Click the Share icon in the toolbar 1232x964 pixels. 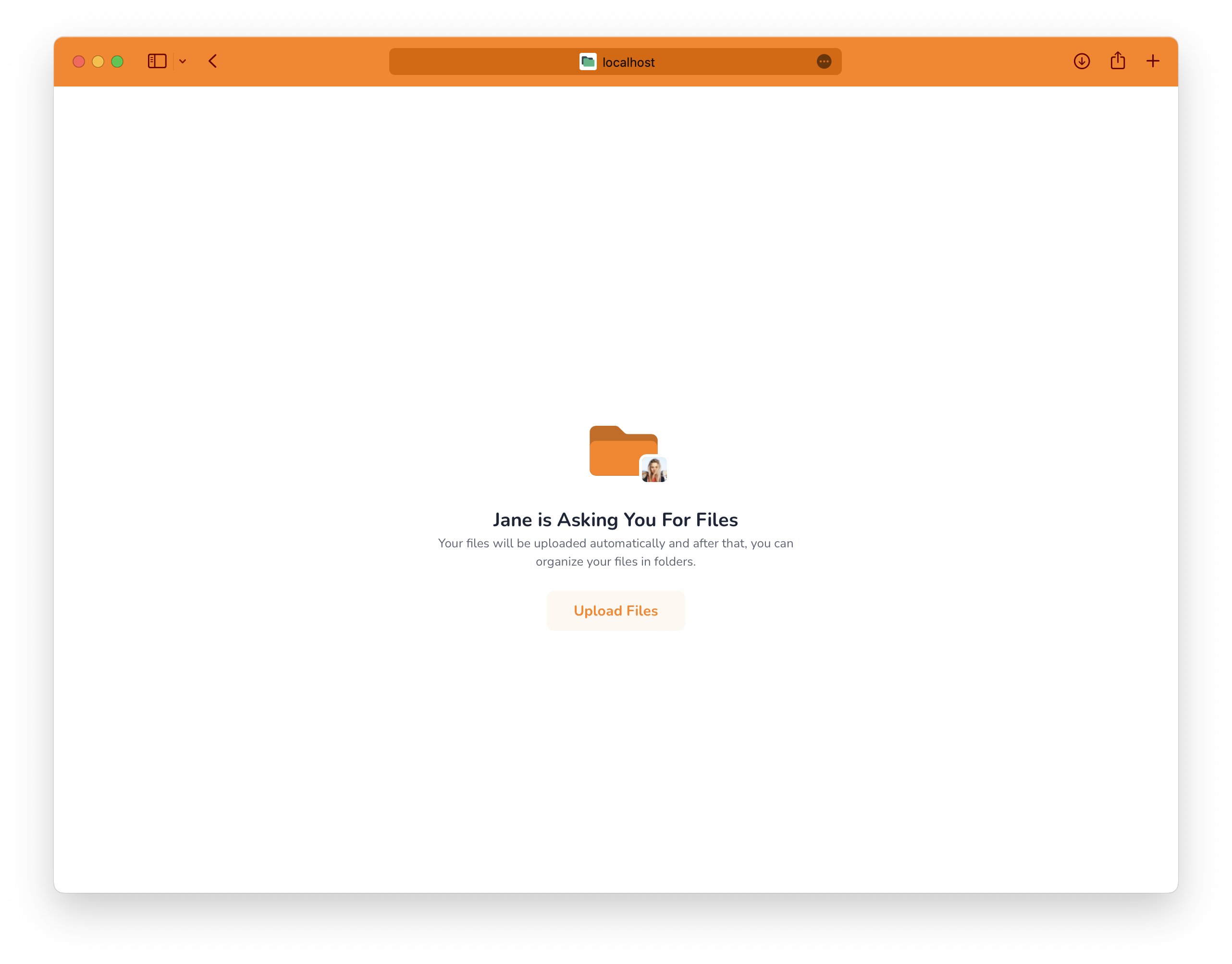[x=1118, y=61]
